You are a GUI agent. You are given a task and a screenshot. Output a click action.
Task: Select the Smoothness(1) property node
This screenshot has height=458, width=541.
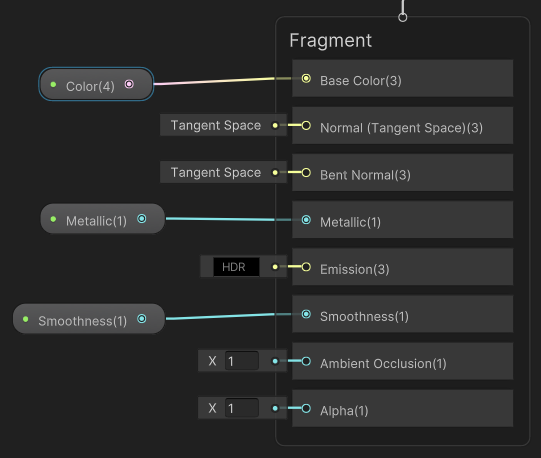click(x=89, y=319)
